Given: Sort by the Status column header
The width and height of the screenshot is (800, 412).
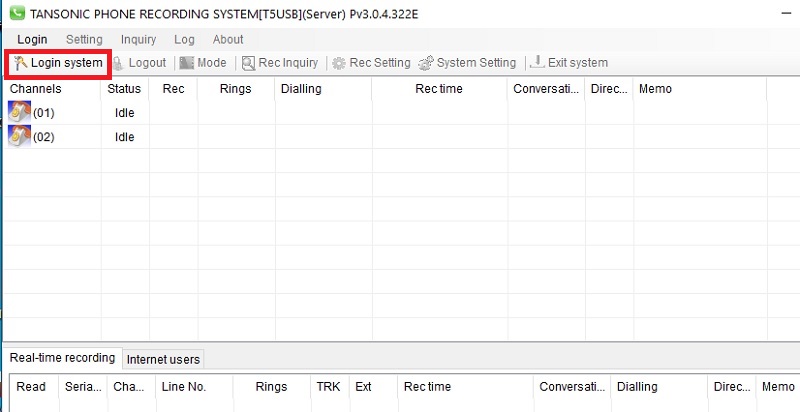Looking at the screenshot, I should 123,89.
